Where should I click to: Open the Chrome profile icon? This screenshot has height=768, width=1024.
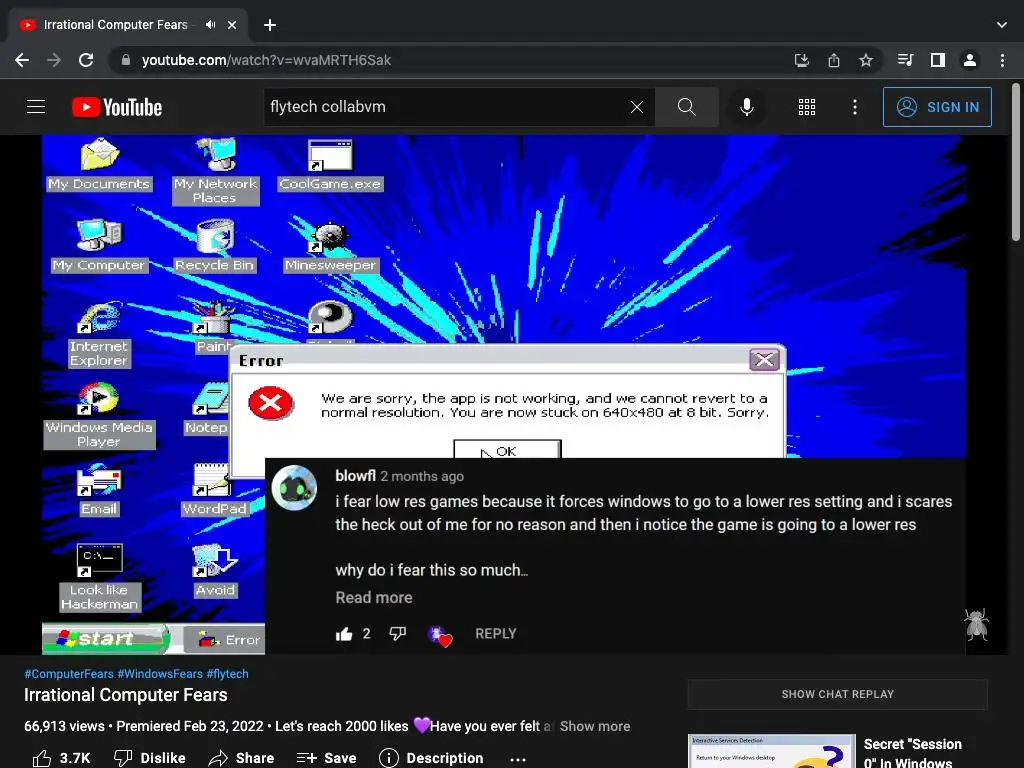click(x=970, y=60)
